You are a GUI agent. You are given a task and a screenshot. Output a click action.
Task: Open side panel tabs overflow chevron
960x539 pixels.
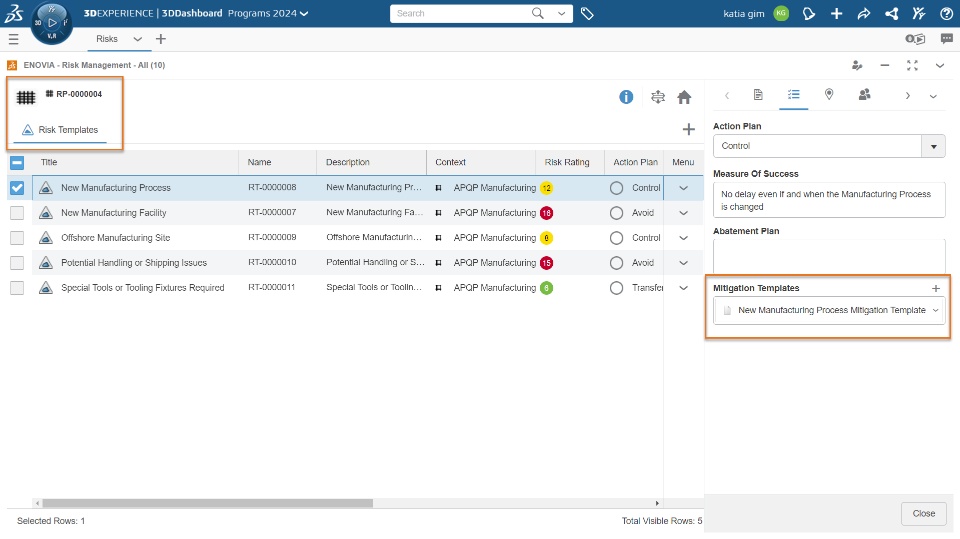click(x=933, y=96)
